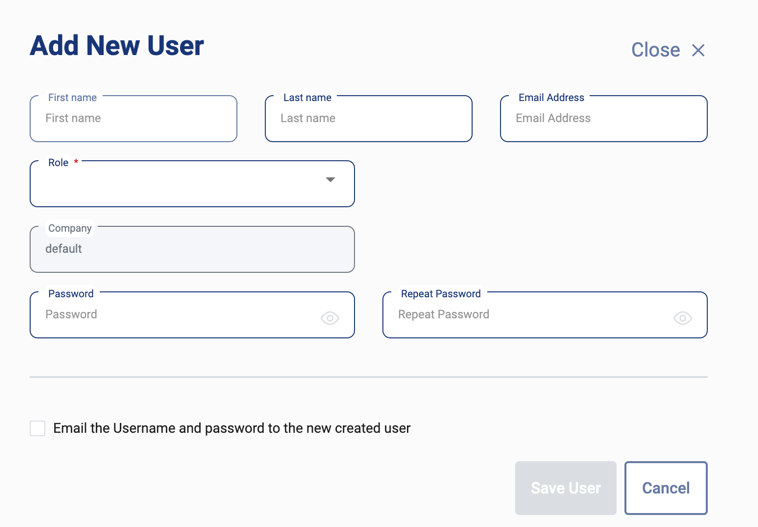The image size is (758, 527).
Task: Click the red required asterisk beside Role
Action: [76, 162]
